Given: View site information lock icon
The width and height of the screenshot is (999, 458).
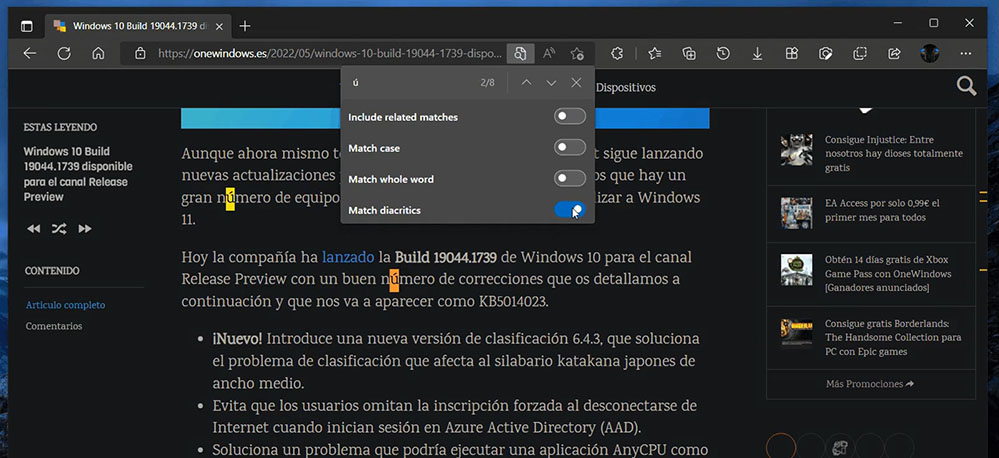Looking at the screenshot, I should [x=140, y=54].
